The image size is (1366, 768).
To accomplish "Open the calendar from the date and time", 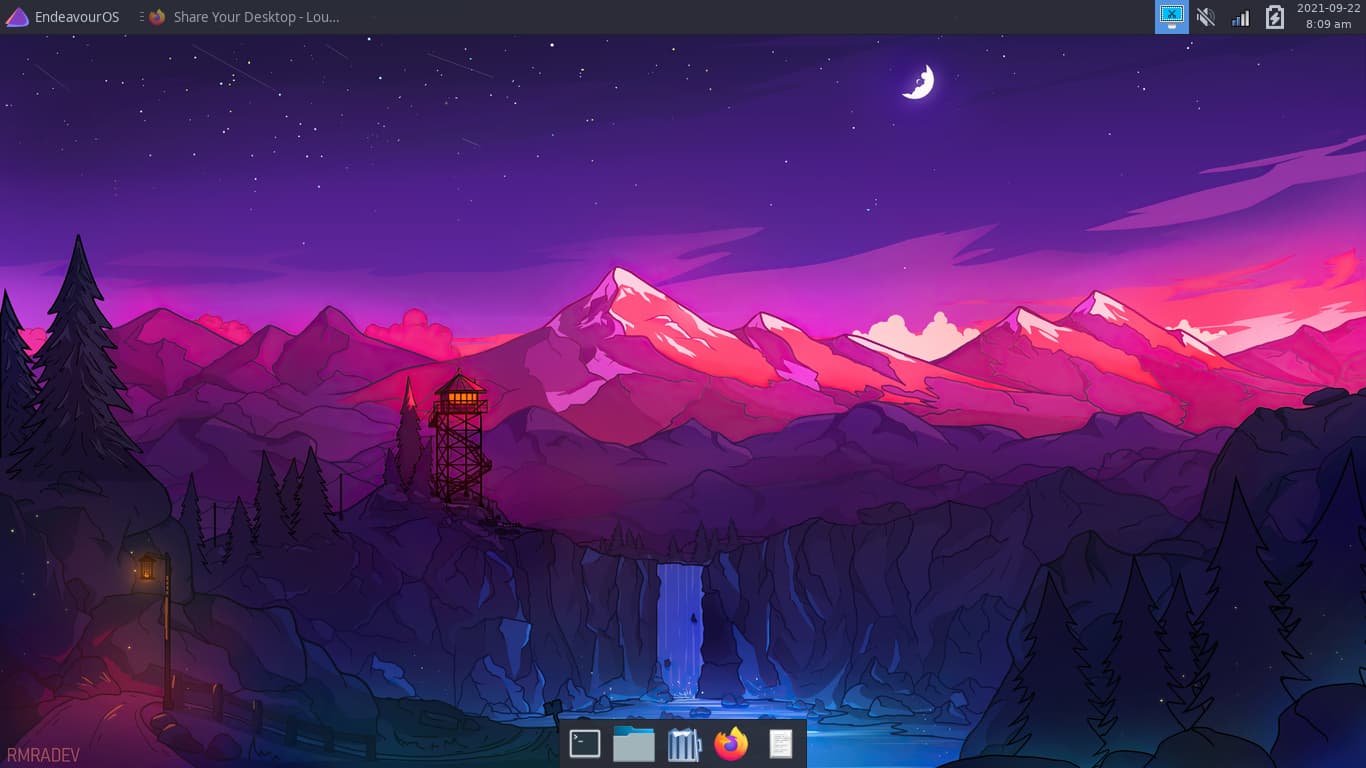I will [1328, 17].
